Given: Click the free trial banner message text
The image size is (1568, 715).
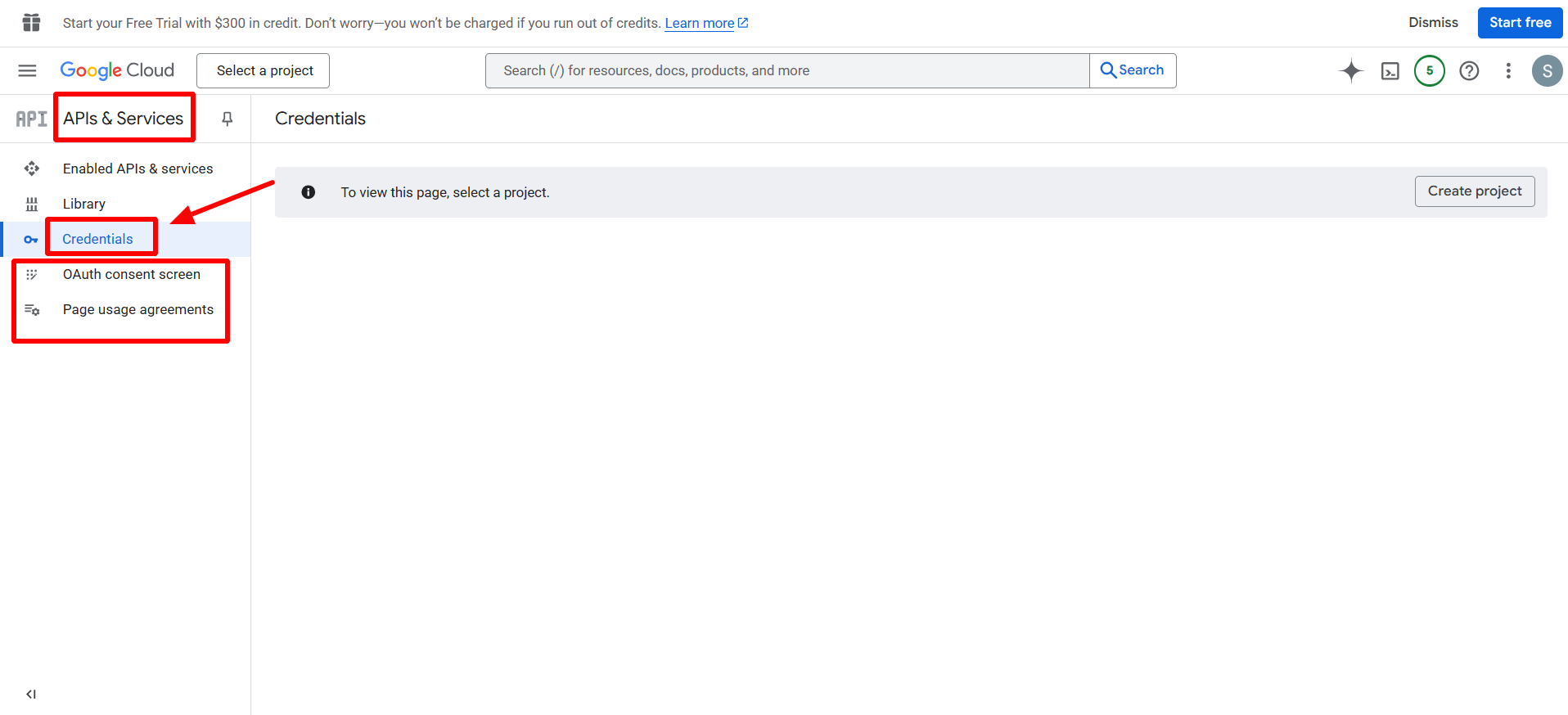Looking at the screenshot, I should [x=362, y=23].
